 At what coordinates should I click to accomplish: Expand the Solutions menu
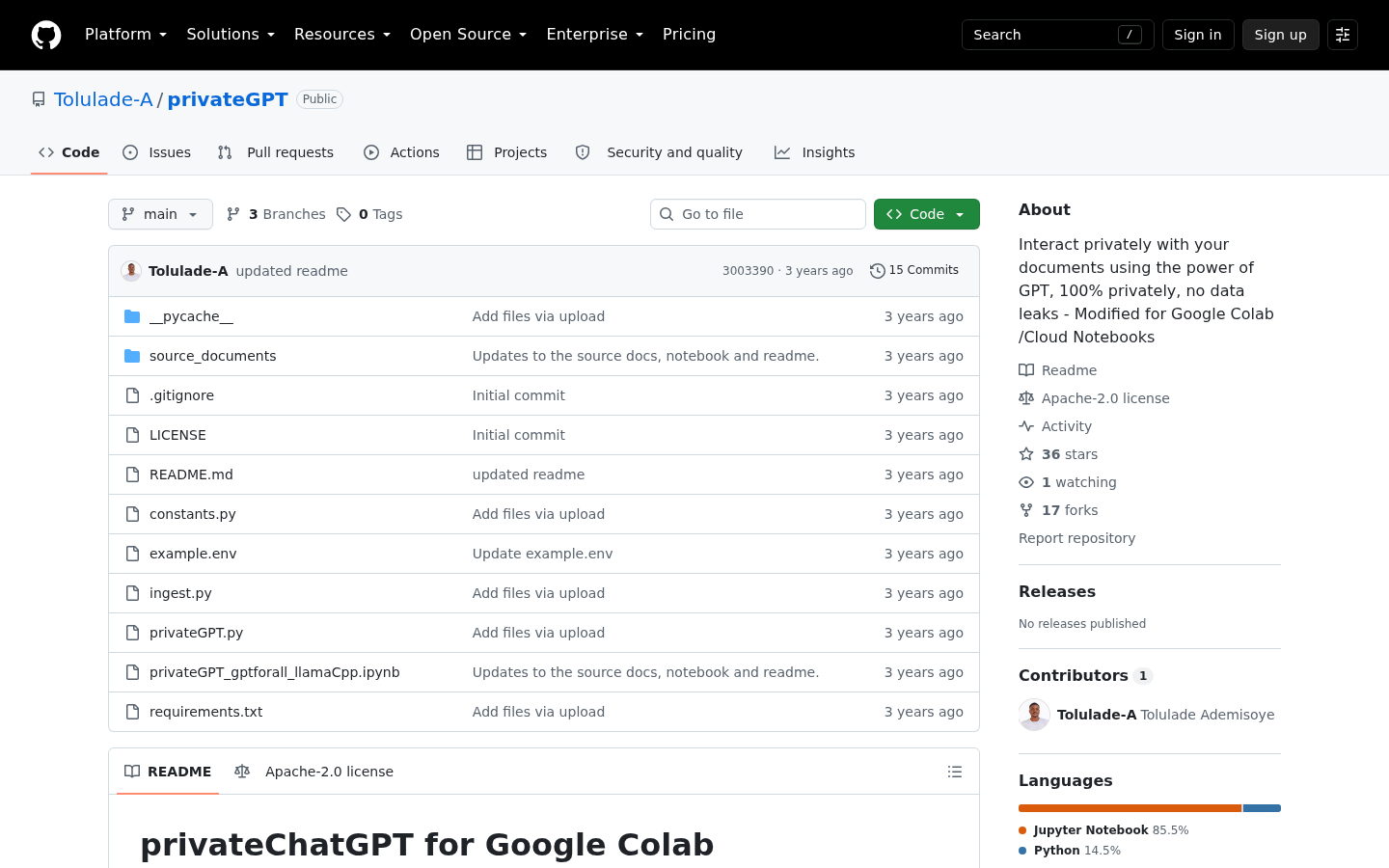pyautogui.click(x=231, y=35)
